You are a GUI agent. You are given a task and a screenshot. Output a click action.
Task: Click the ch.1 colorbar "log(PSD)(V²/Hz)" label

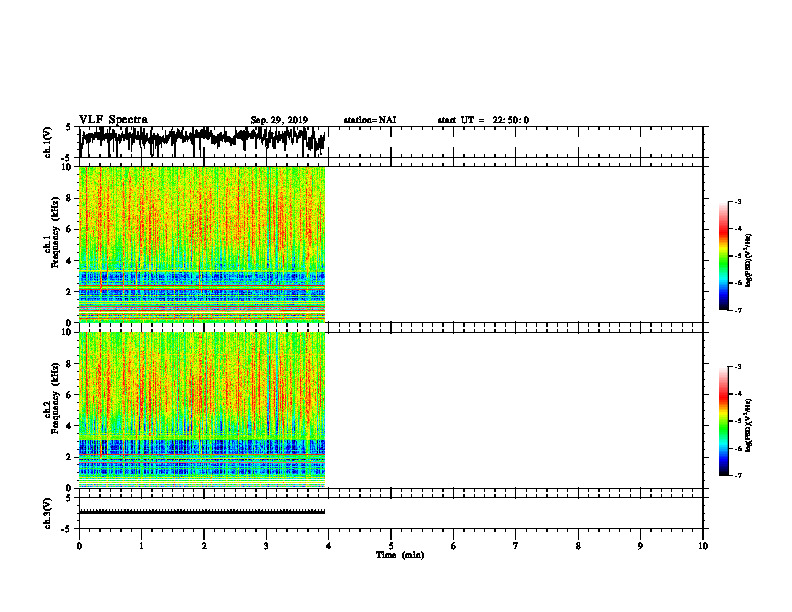coord(748,261)
